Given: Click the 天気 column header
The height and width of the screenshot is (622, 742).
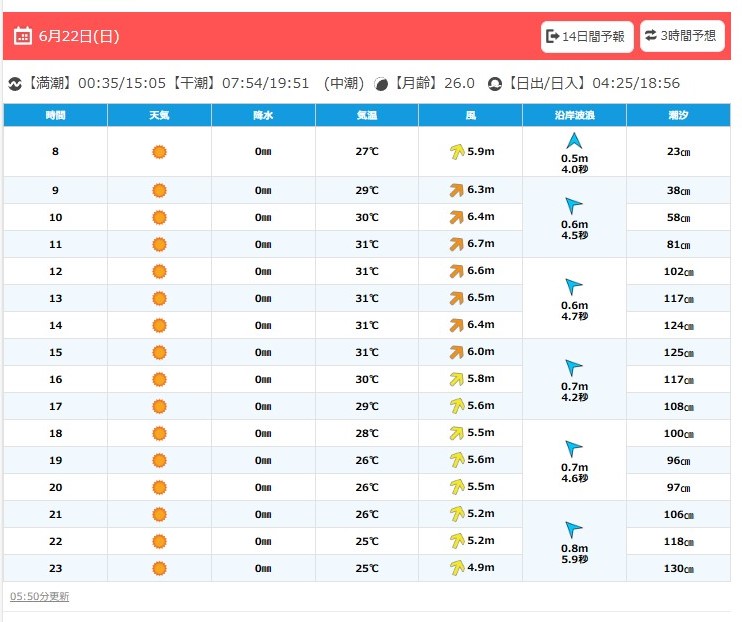Looking at the screenshot, I should click(x=159, y=115).
